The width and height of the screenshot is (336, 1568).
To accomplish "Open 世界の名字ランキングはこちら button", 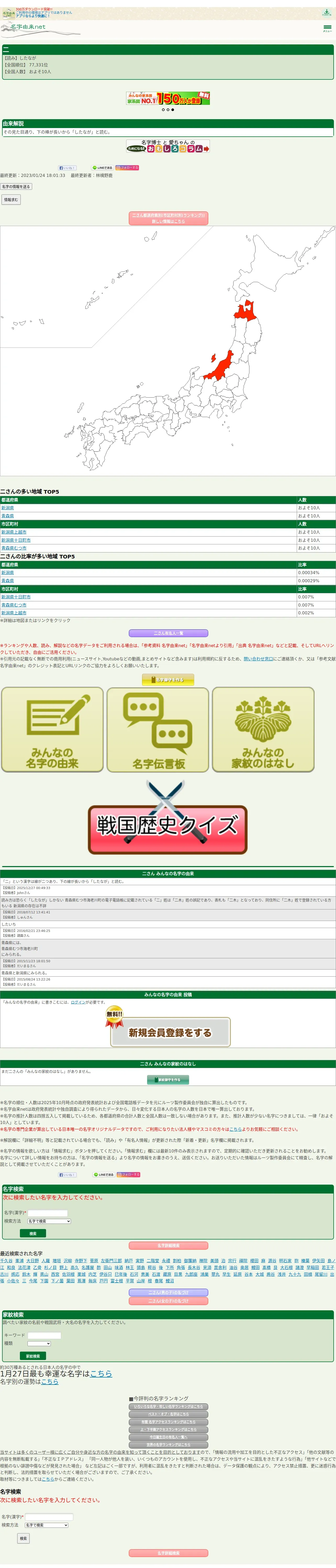I will click(x=168, y=1445).
